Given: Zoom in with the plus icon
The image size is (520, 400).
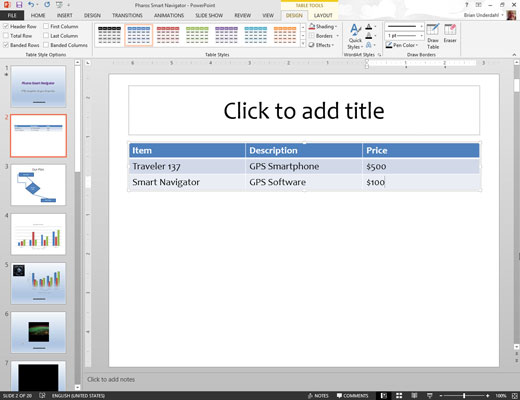Looking at the screenshot, I should click(488, 396).
